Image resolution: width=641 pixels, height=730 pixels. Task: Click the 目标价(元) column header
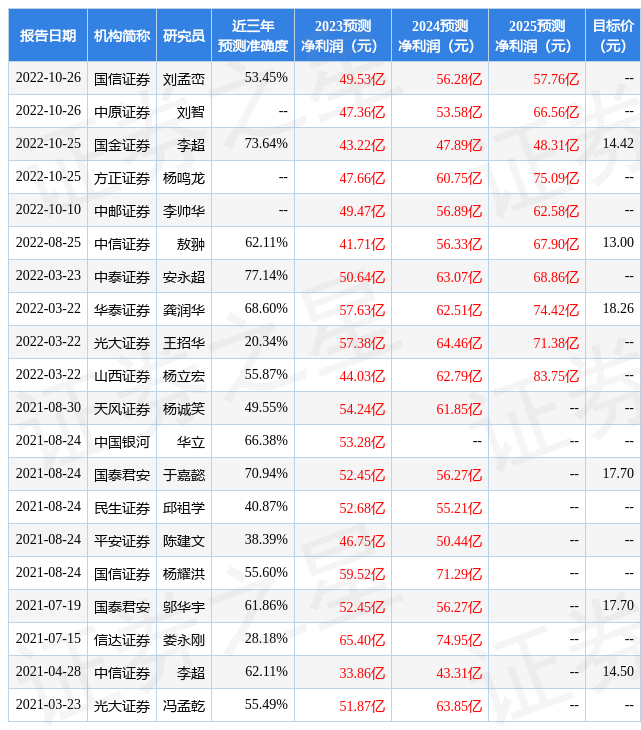click(613, 35)
